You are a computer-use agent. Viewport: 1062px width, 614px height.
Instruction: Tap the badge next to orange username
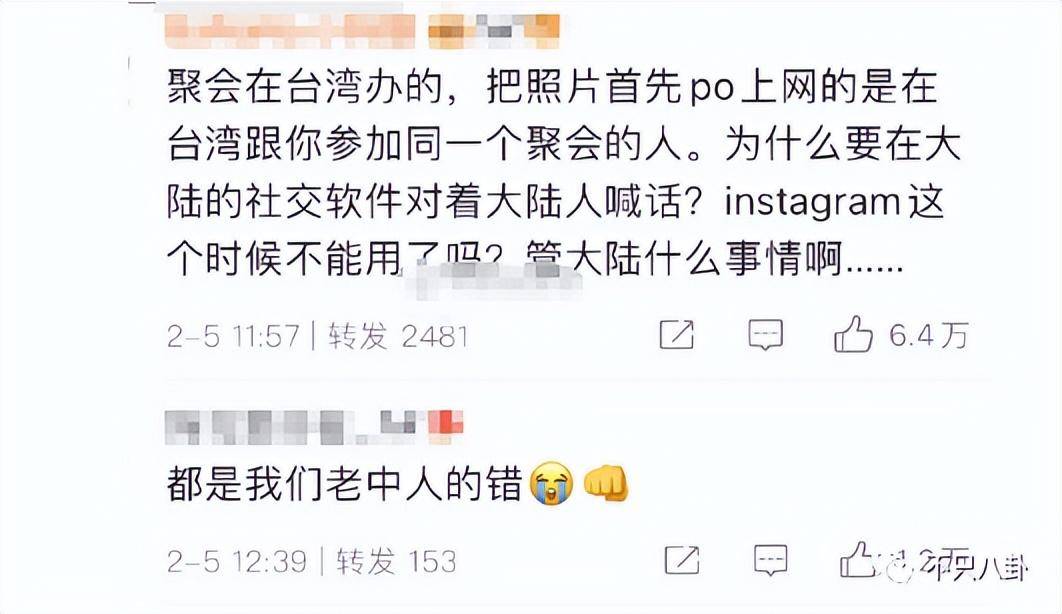pyautogui.click(x=494, y=31)
